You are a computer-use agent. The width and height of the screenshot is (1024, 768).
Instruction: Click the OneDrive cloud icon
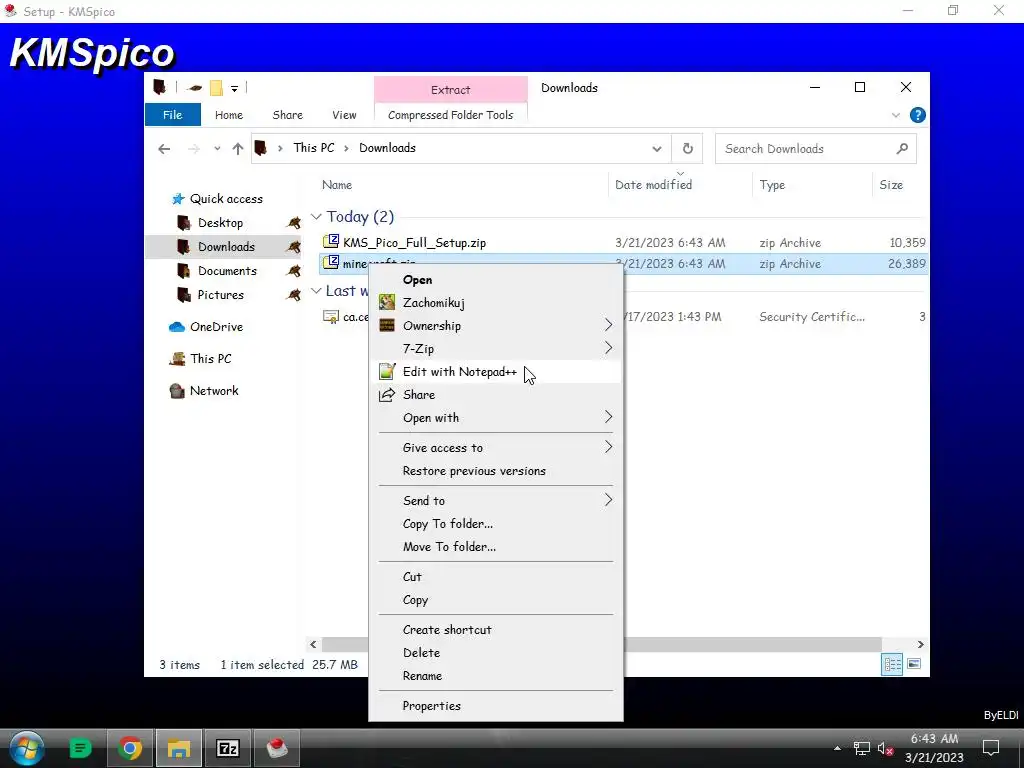(x=177, y=327)
